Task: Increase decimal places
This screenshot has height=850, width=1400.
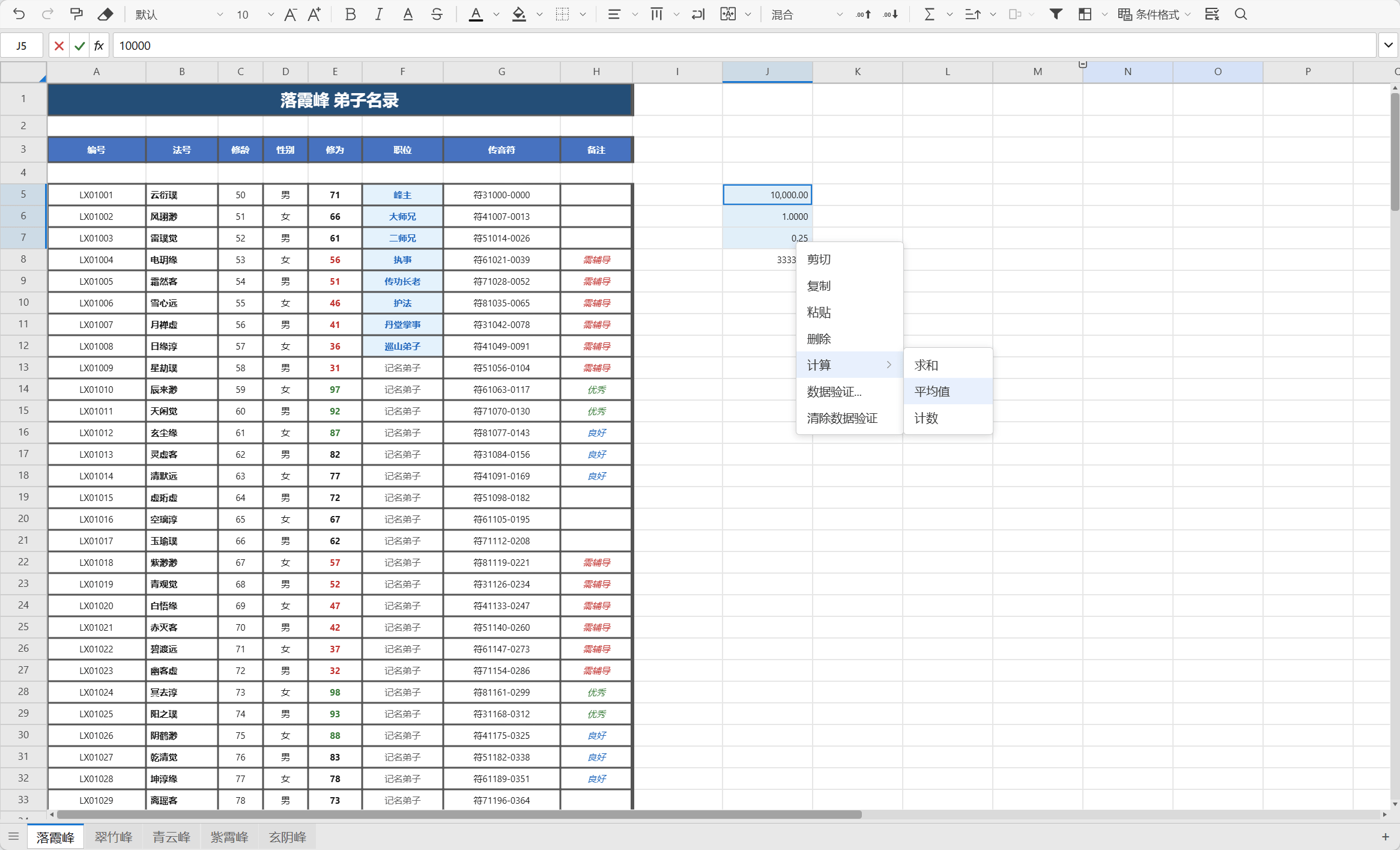Action: [863, 14]
